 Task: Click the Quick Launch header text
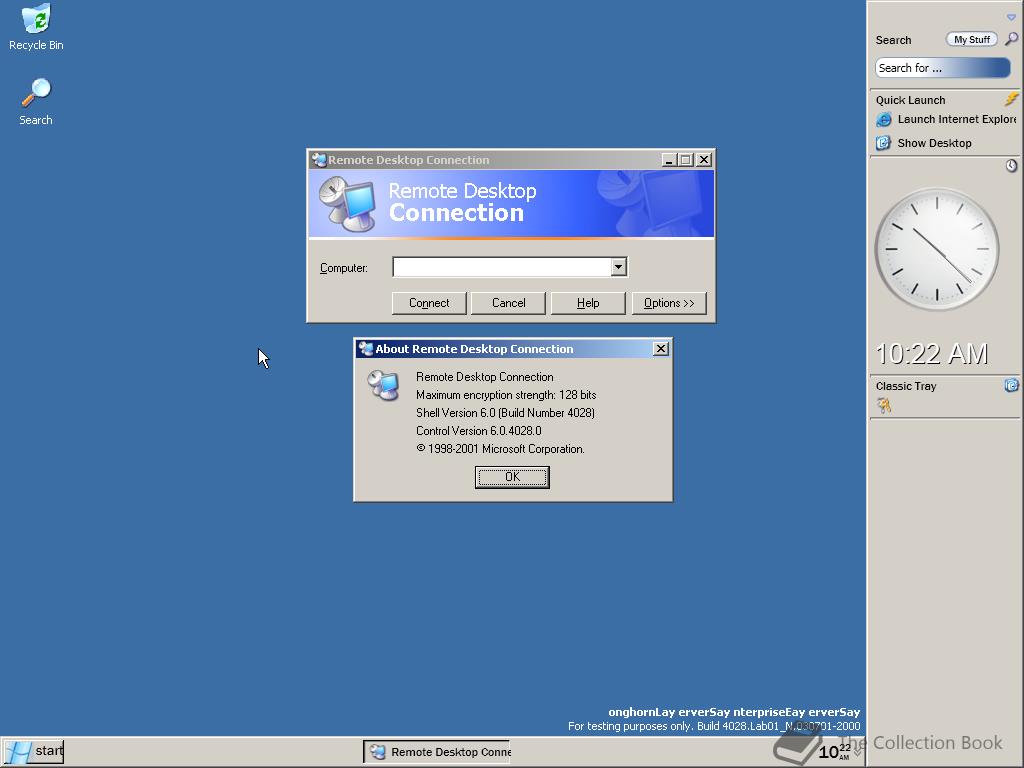point(910,100)
